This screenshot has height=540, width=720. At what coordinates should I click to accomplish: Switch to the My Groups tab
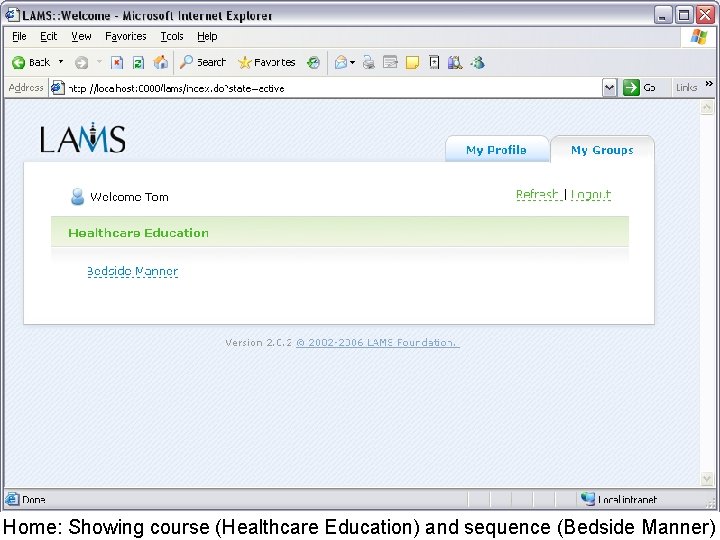click(x=602, y=150)
